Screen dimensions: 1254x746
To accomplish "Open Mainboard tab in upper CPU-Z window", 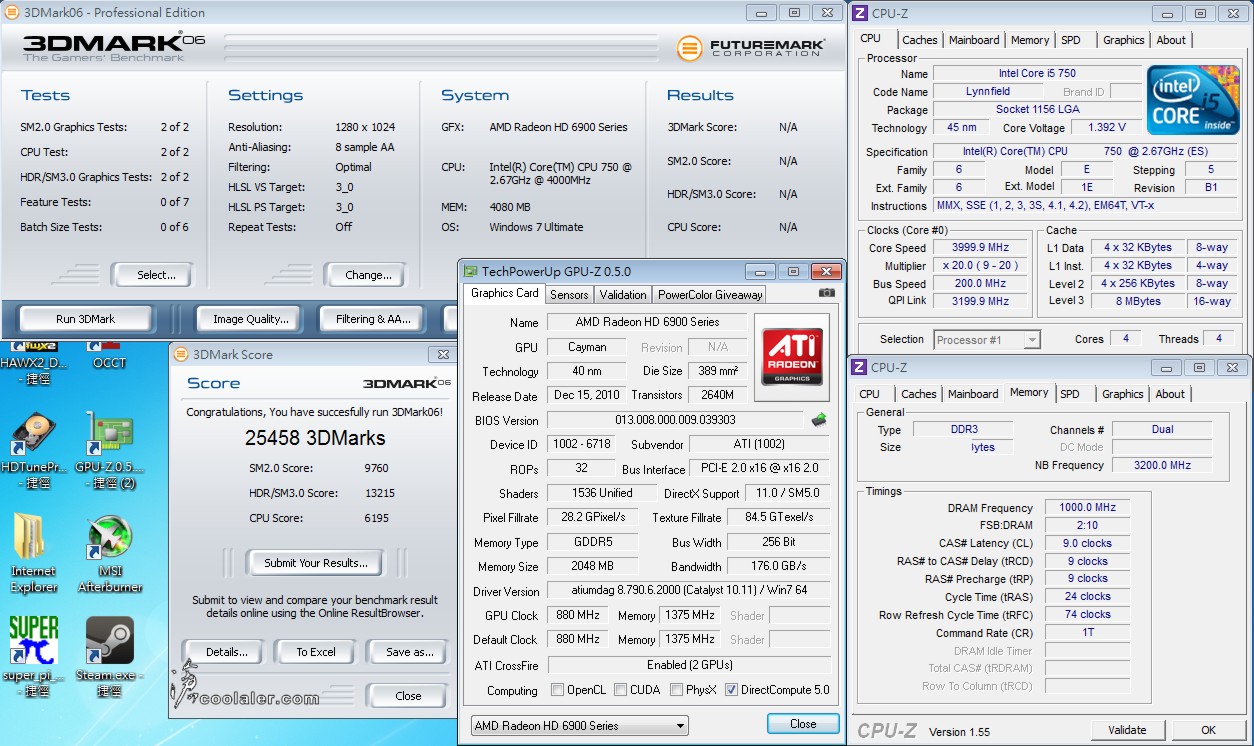I will coord(974,40).
